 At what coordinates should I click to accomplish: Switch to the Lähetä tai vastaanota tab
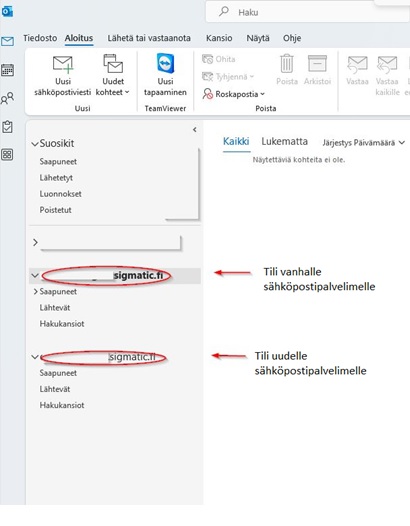pyautogui.click(x=149, y=38)
